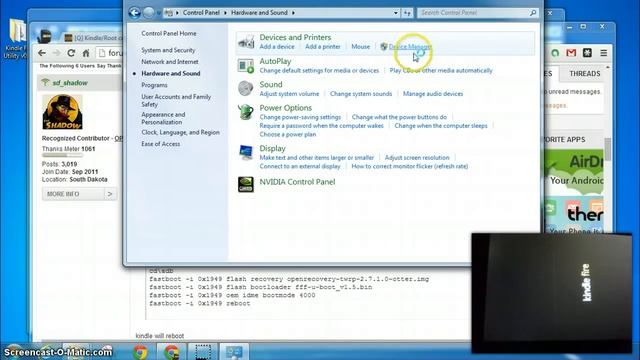
Task: Click Choose a power plan
Action: pyautogui.click(x=287, y=134)
